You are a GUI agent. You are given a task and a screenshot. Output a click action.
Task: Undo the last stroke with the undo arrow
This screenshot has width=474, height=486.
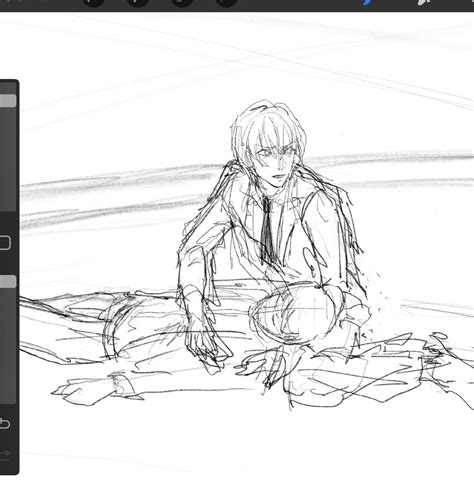click(4, 424)
